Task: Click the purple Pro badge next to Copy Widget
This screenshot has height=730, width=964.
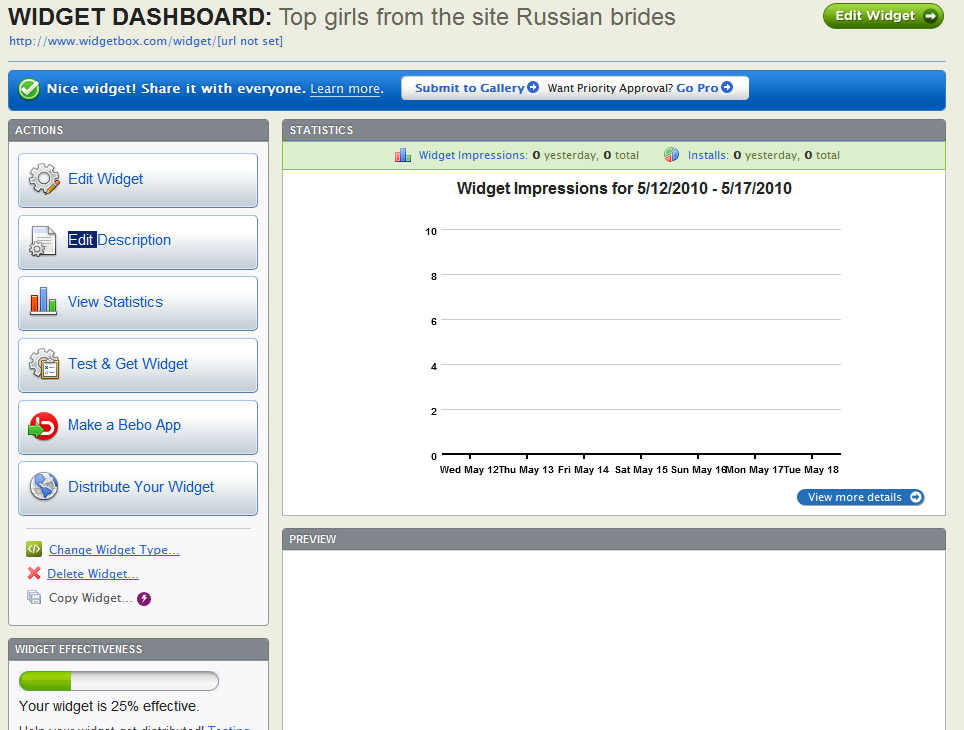Action: tap(144, 598)
